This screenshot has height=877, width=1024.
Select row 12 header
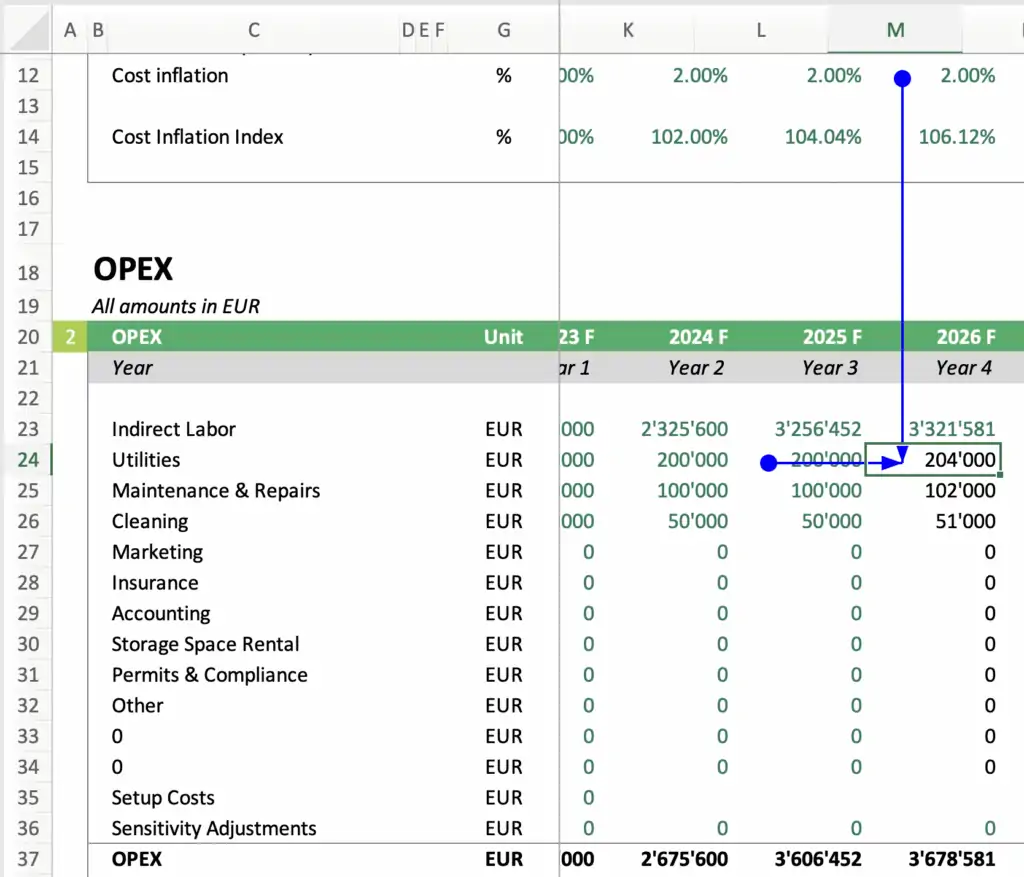tap(28, 76)
